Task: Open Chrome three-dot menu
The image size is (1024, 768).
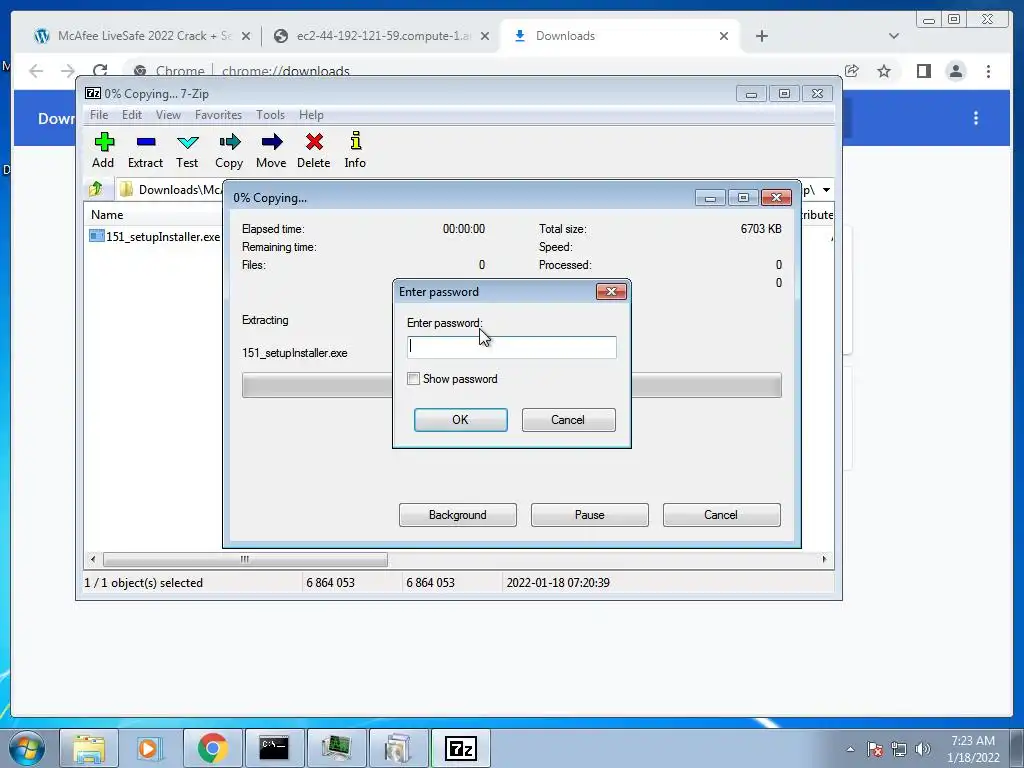Action: coord(989,71)
